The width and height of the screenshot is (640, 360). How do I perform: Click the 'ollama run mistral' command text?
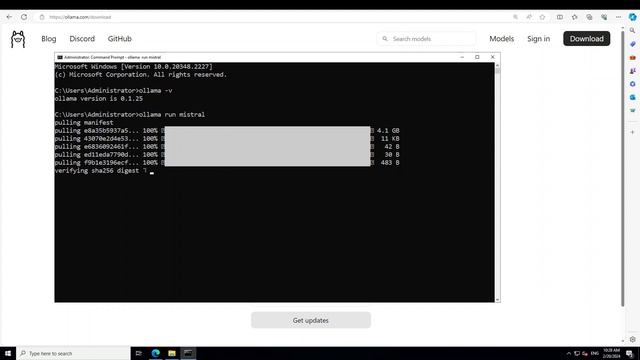(x=172, y=115)
